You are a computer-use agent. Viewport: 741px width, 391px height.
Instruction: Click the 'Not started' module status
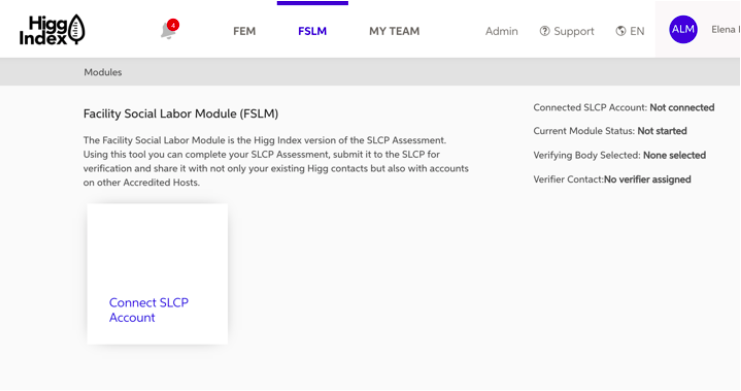(x=662, y=131)
